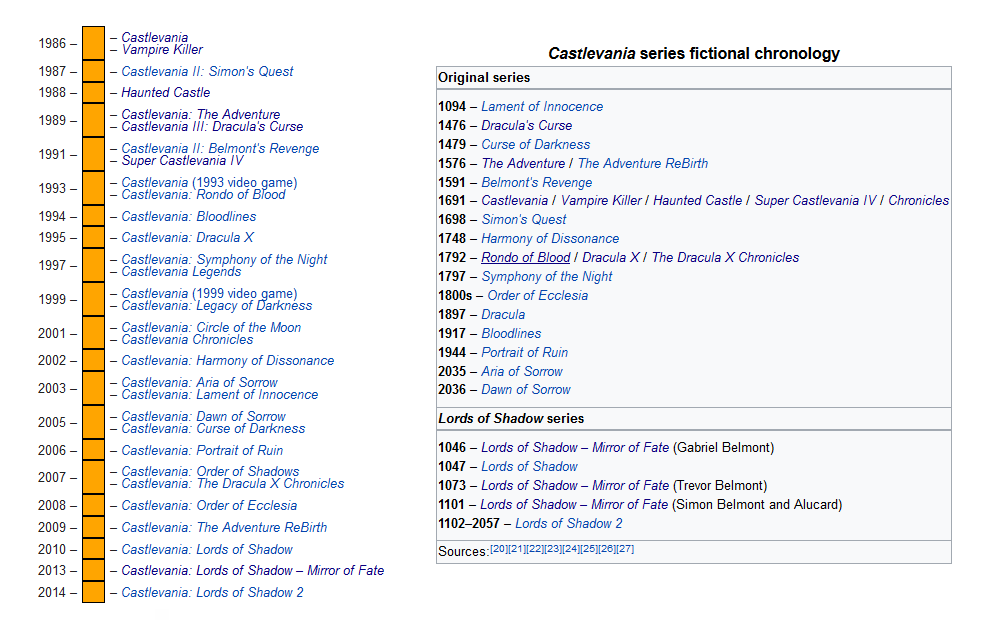
Task: Open the Vampire Killer timeline link
Action: [162, 50]
